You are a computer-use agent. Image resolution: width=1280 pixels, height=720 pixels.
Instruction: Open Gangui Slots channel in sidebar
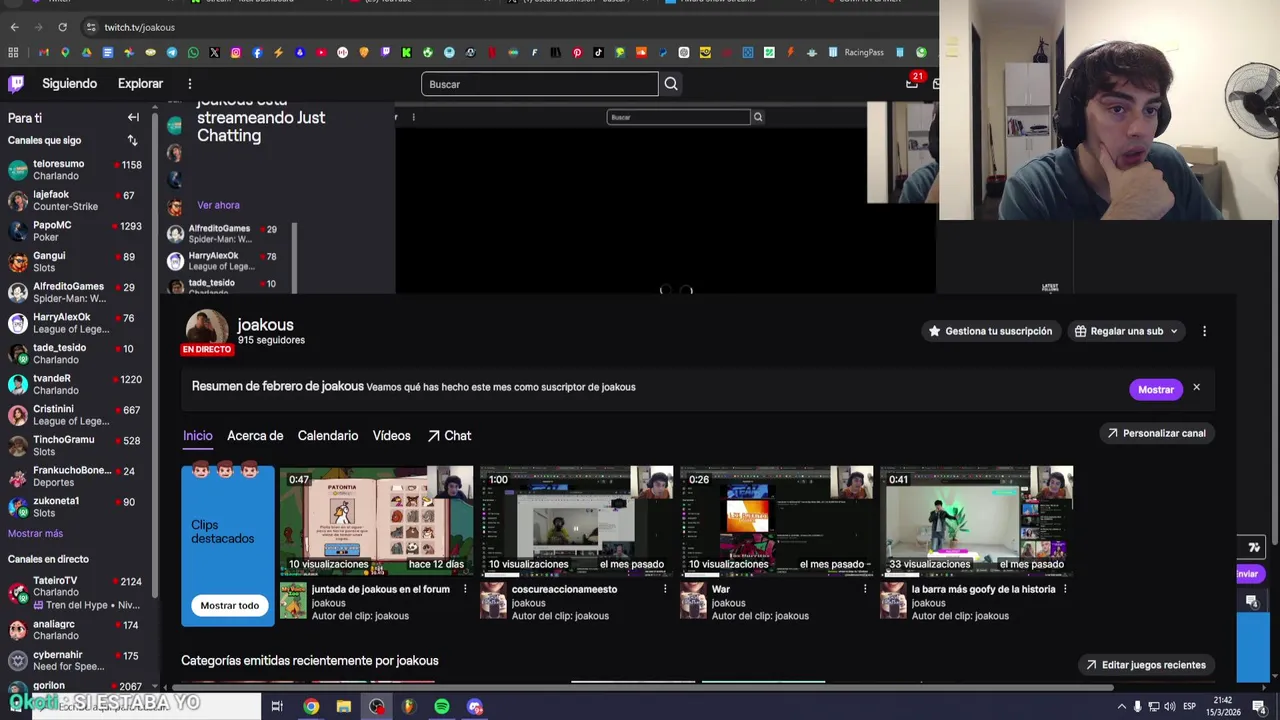tap(75, 262)
